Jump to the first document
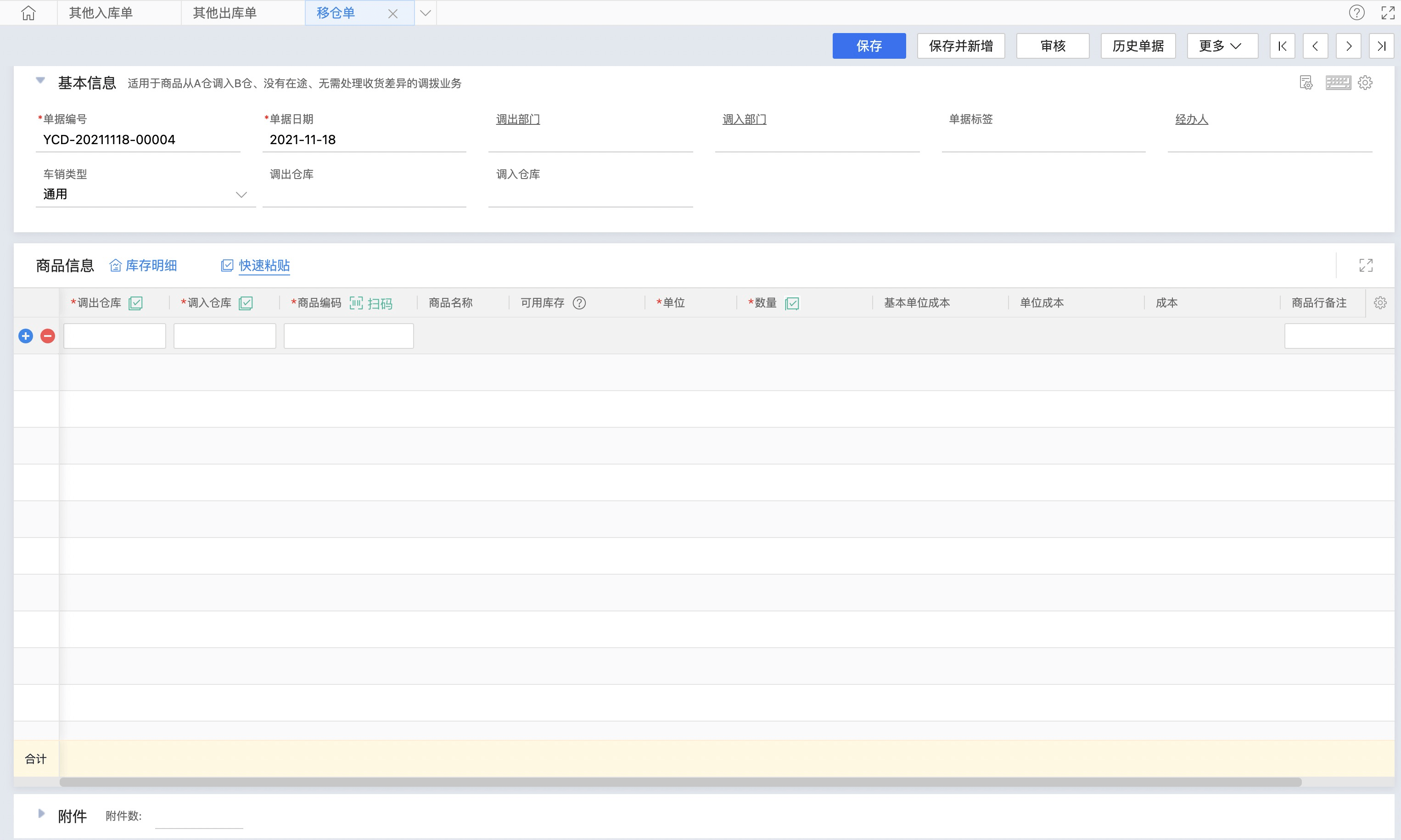Screen dimensions: 1401x840 pos(1282,46)
